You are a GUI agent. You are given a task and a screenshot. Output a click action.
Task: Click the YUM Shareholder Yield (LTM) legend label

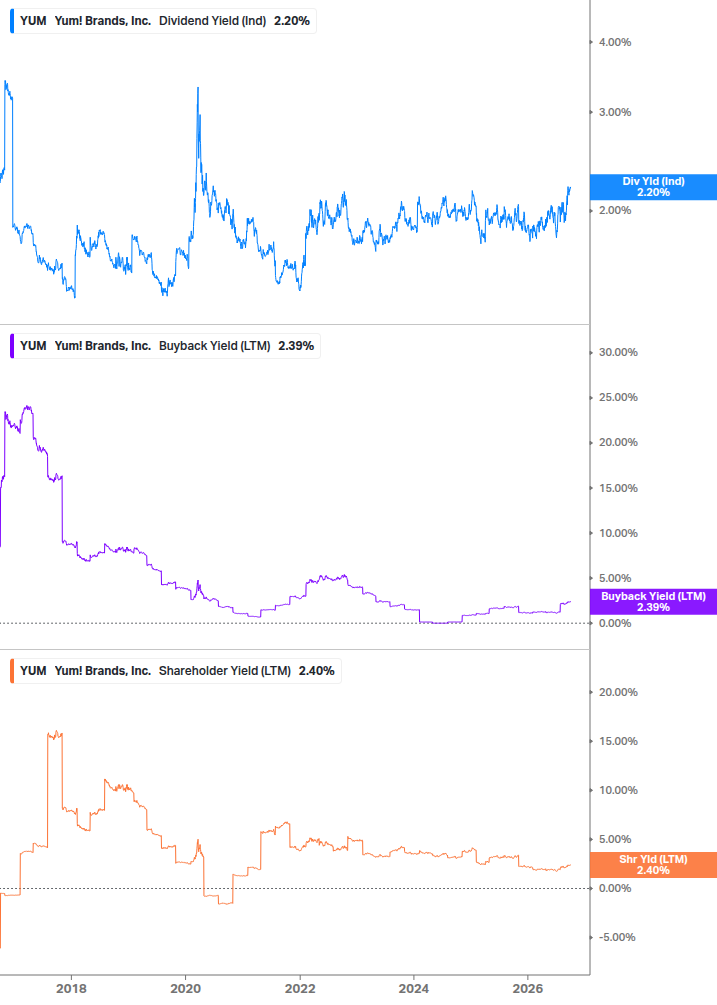pyautogui.click(x=176, y=671)
